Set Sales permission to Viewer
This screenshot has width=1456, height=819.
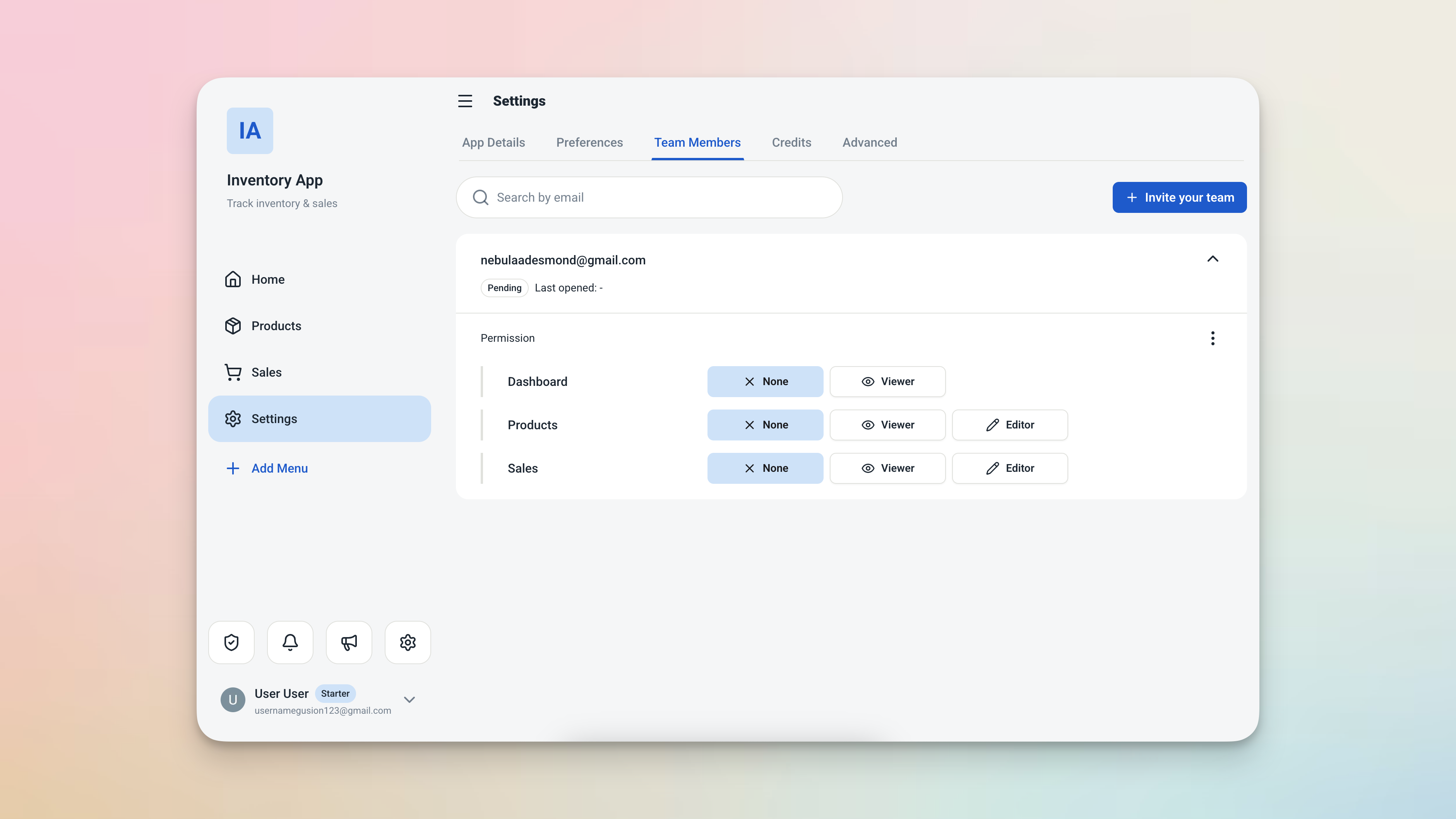887,468
